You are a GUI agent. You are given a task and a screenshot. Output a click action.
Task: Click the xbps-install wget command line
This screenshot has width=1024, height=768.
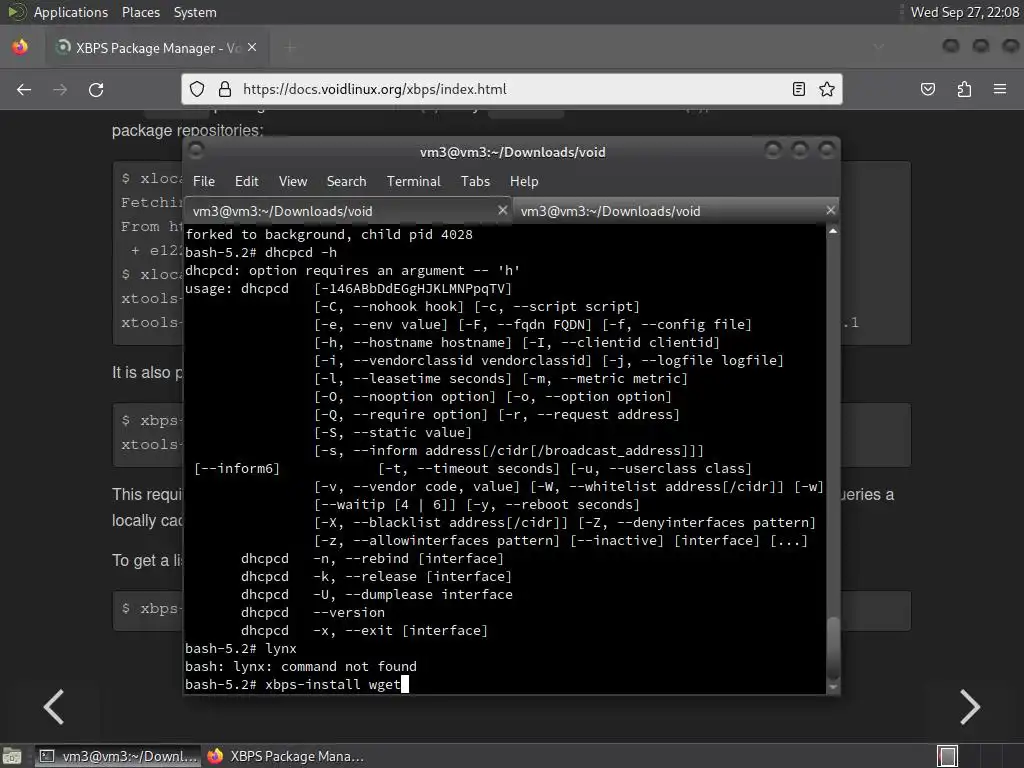click(x=297, y=684)
